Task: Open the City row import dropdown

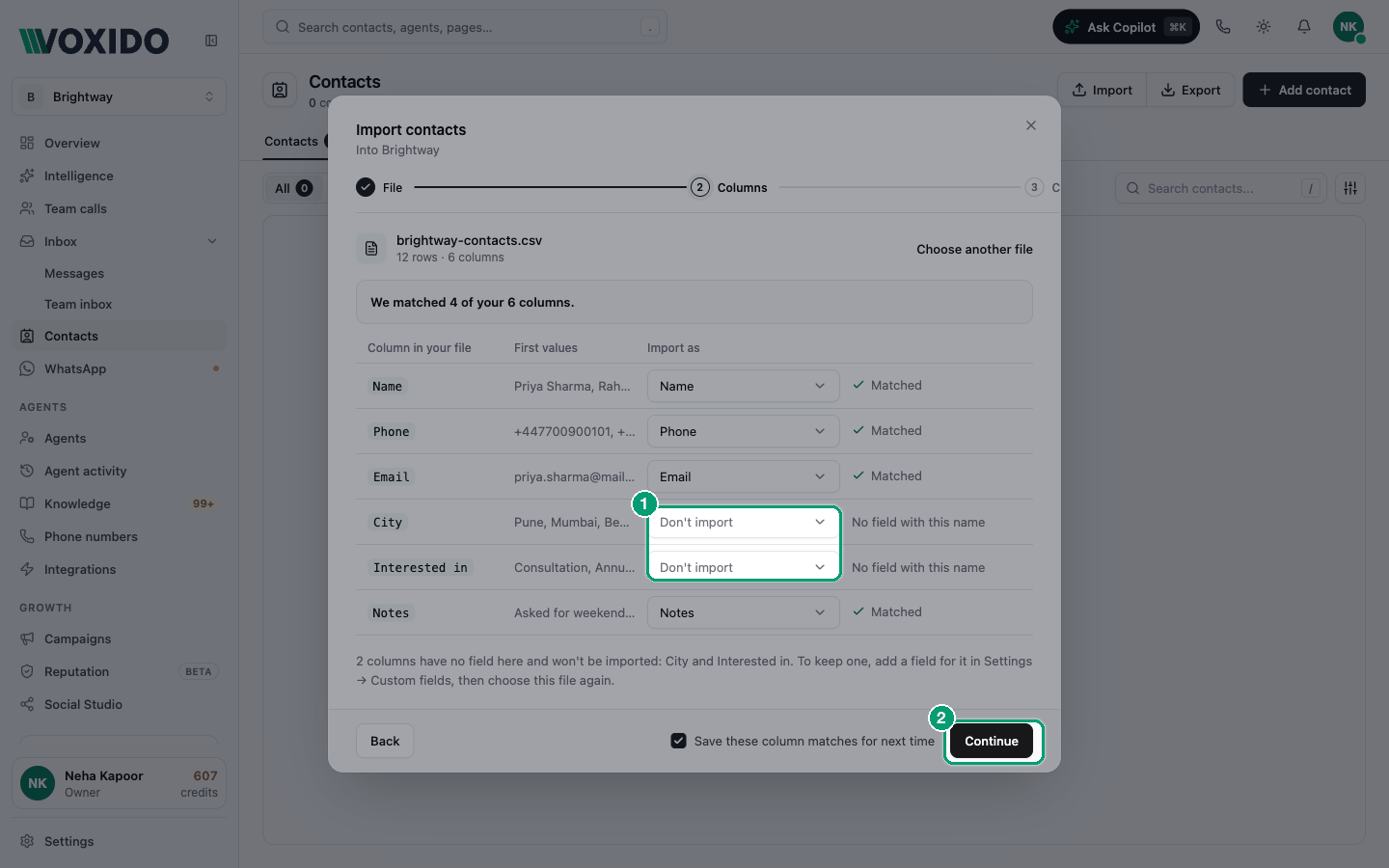Action: coord(743,522)
